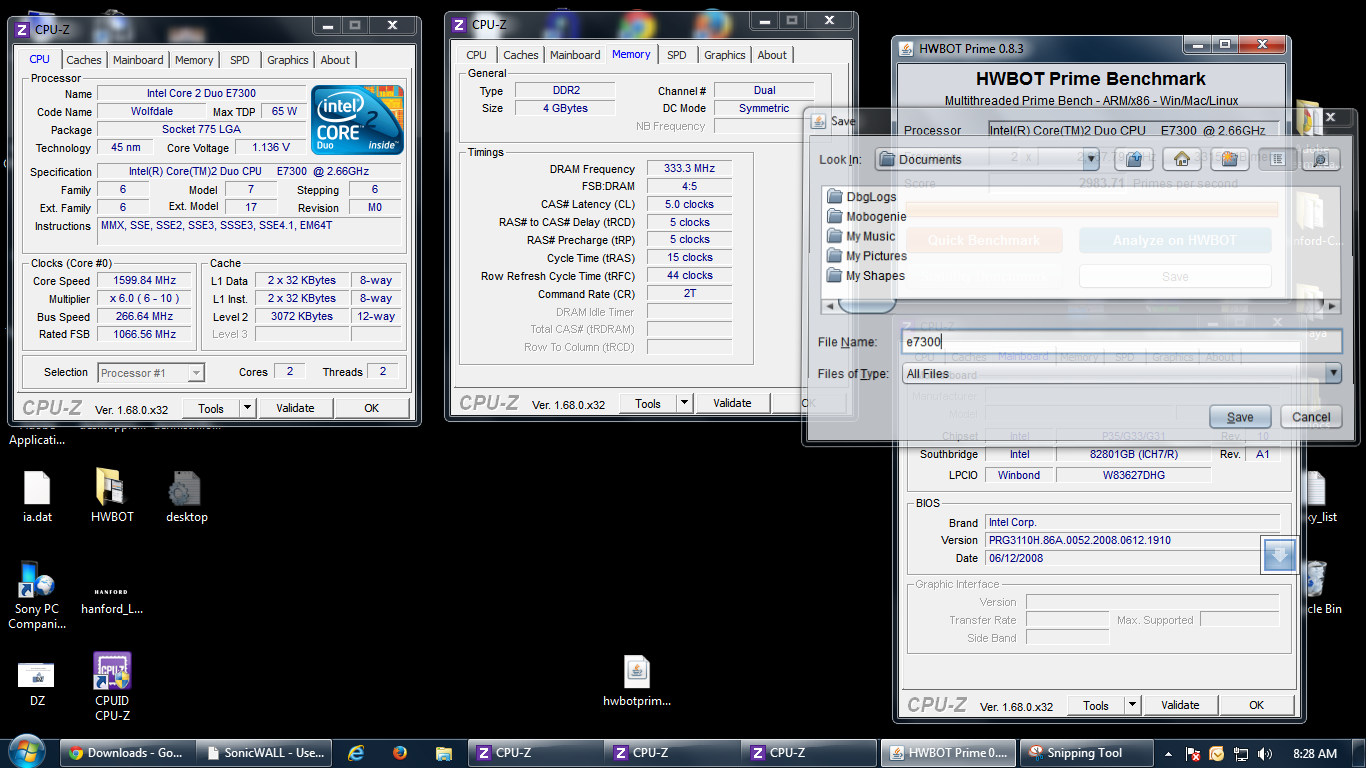
Task: Select the hanford_L desktop icon
Action: (x=111, y=598)
